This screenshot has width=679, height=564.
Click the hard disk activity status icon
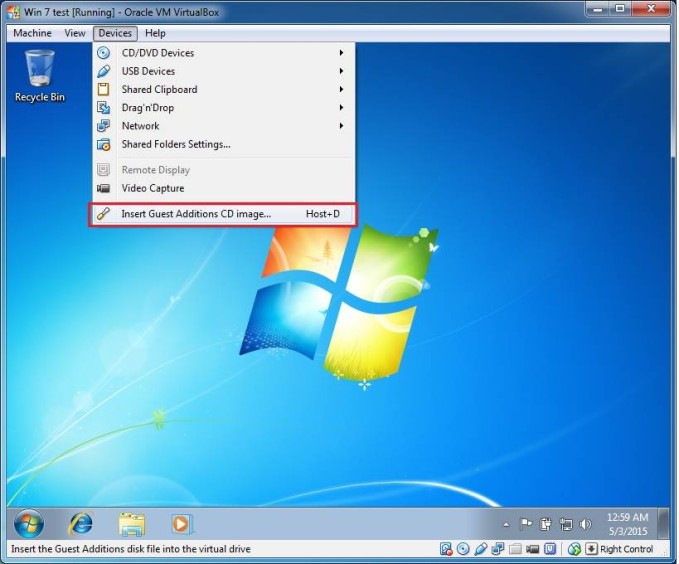point(446,549)
